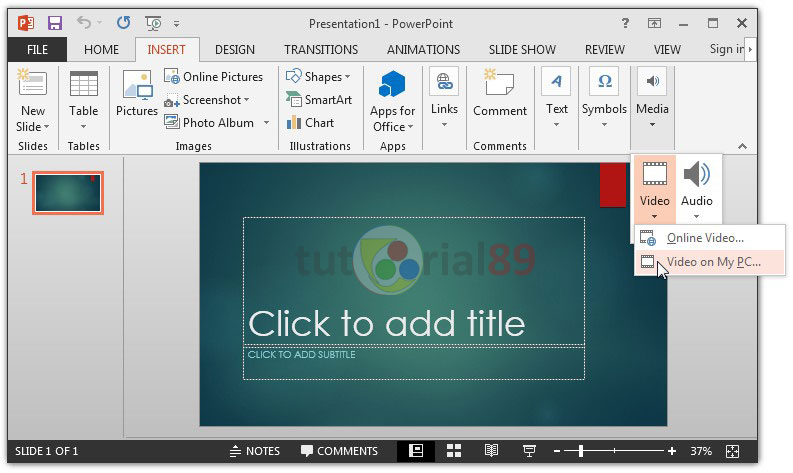Insert a new Comment
Viewport: 793px width, 473px height.
(x=500, y=94)
